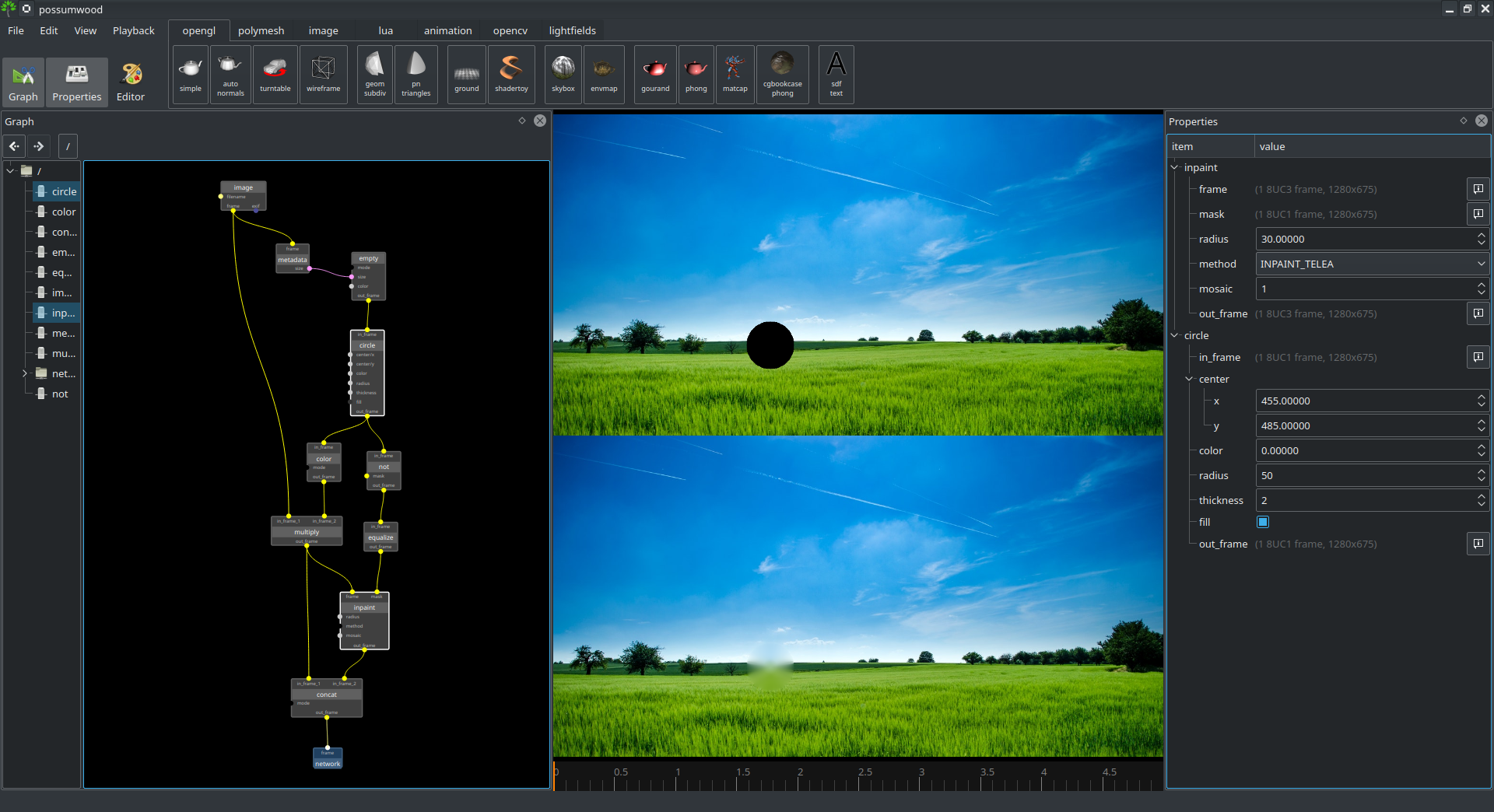The width and height of the screenshot is (1494, 812).
Task: Select the auto normals shelf tool
Action: coord(230,75)
